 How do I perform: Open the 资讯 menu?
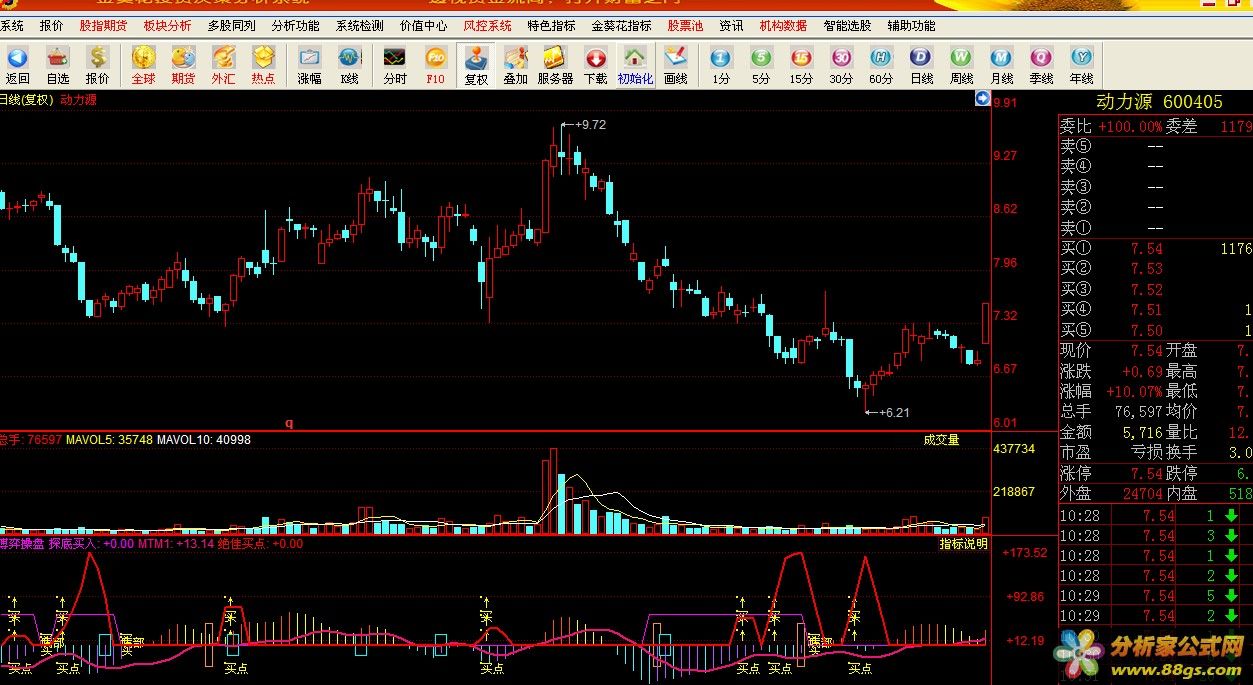tap(731, 26)
